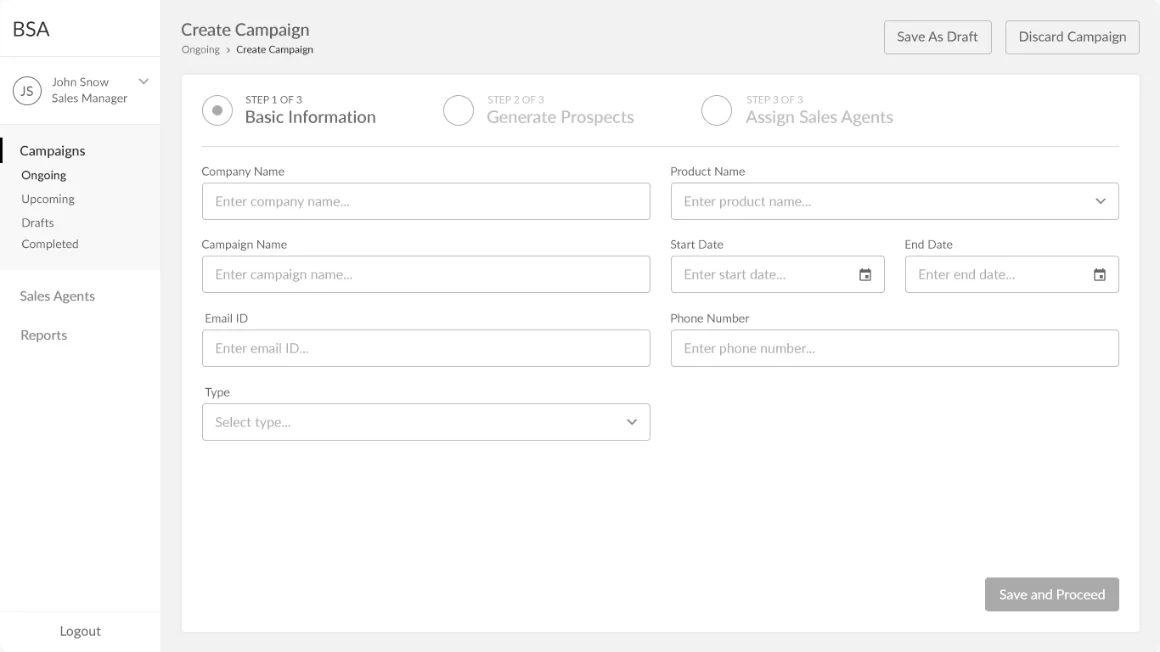Select the Step 3 Assign Sales Agents radio circle
This screenshot has height=652, width=1160.
point(717,110)
